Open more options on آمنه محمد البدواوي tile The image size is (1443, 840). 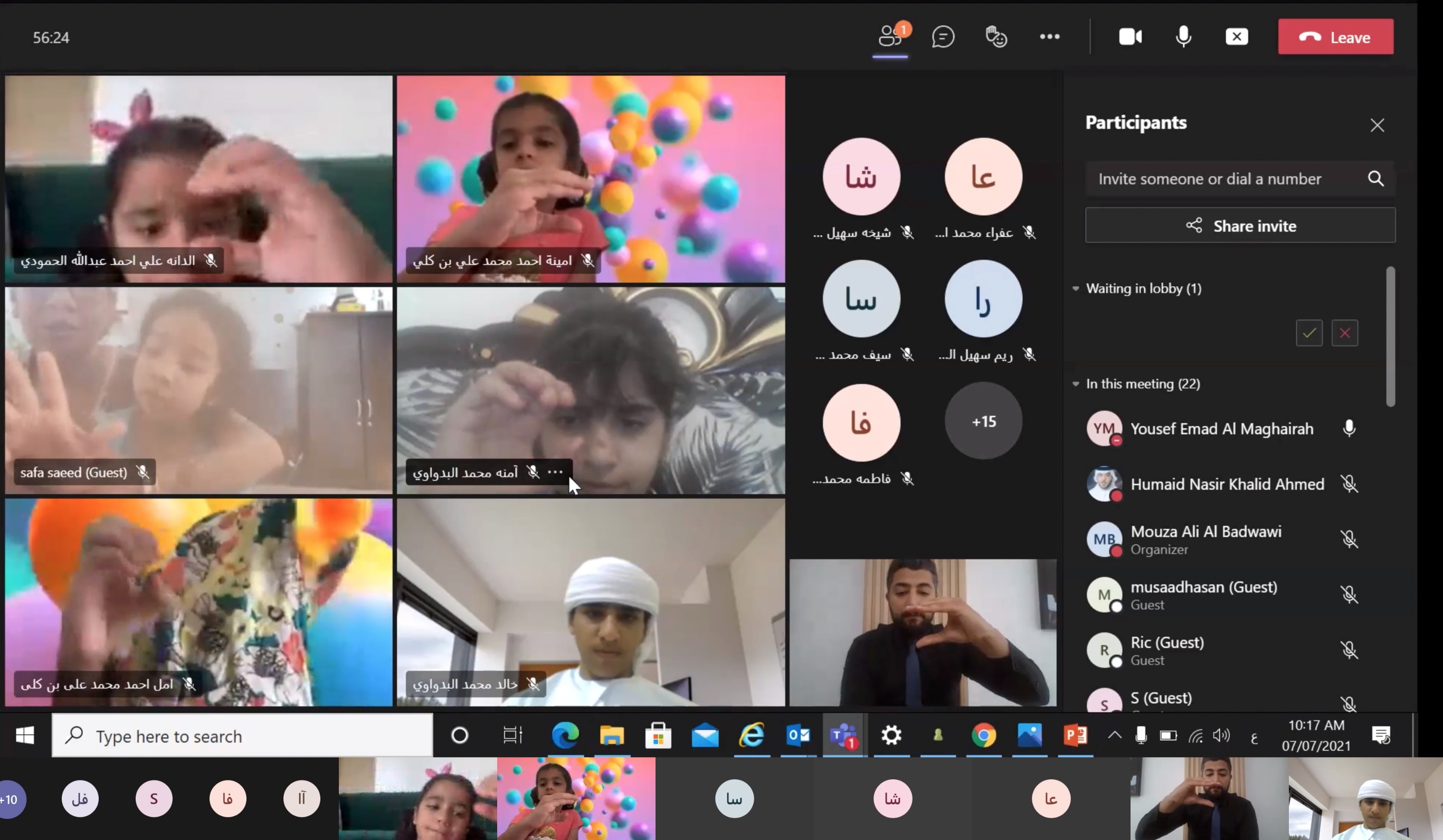pyautogui.click(x=555, y=472)
